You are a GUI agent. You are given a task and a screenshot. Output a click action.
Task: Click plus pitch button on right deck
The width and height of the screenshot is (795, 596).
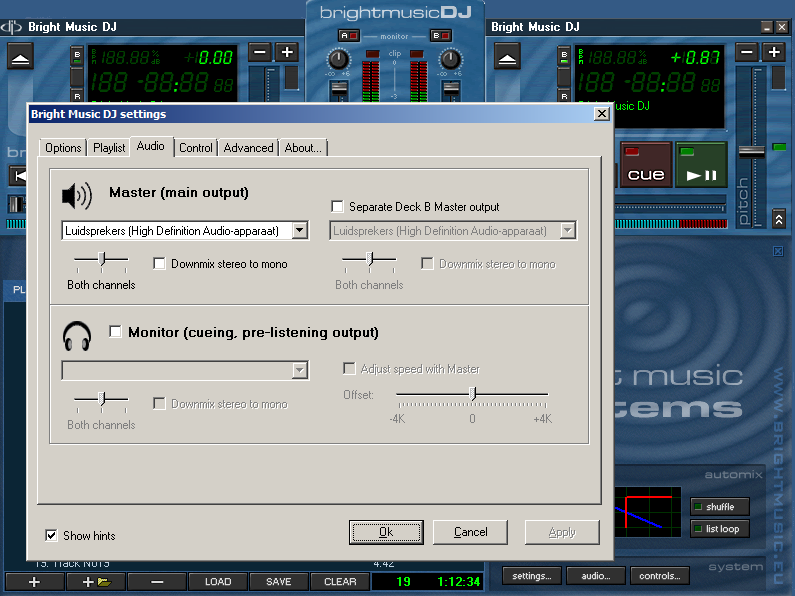pos(774,52)
